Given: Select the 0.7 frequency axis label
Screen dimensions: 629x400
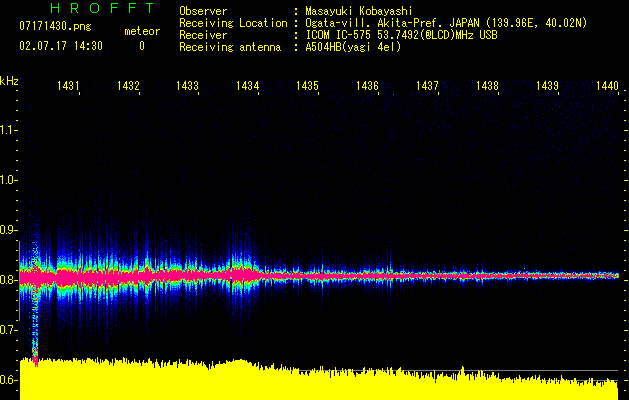Looking at the screenshot, I should click(x=10, y=330).
